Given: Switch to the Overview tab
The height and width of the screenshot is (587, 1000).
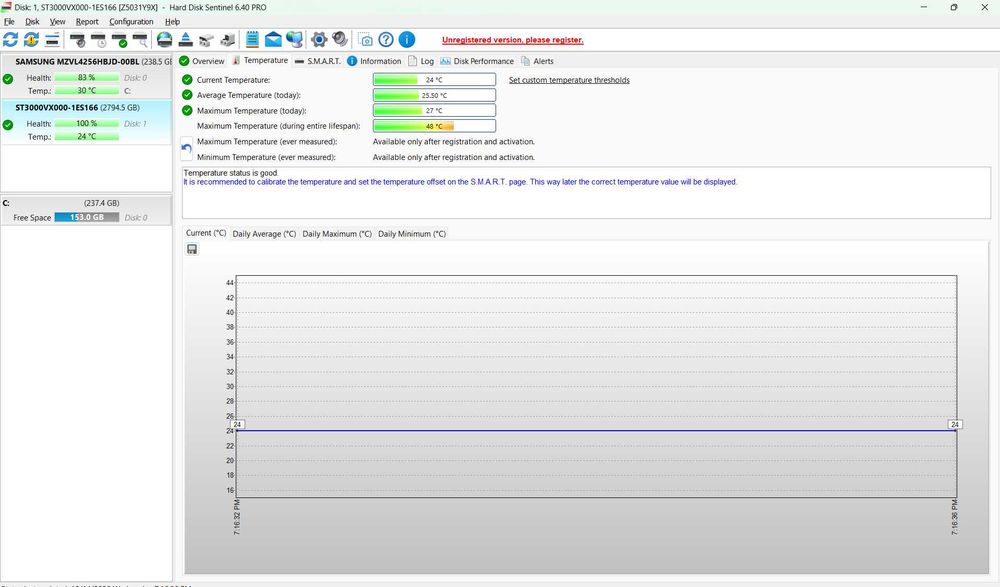Looking at the screenshot, I should coord(202,61).
